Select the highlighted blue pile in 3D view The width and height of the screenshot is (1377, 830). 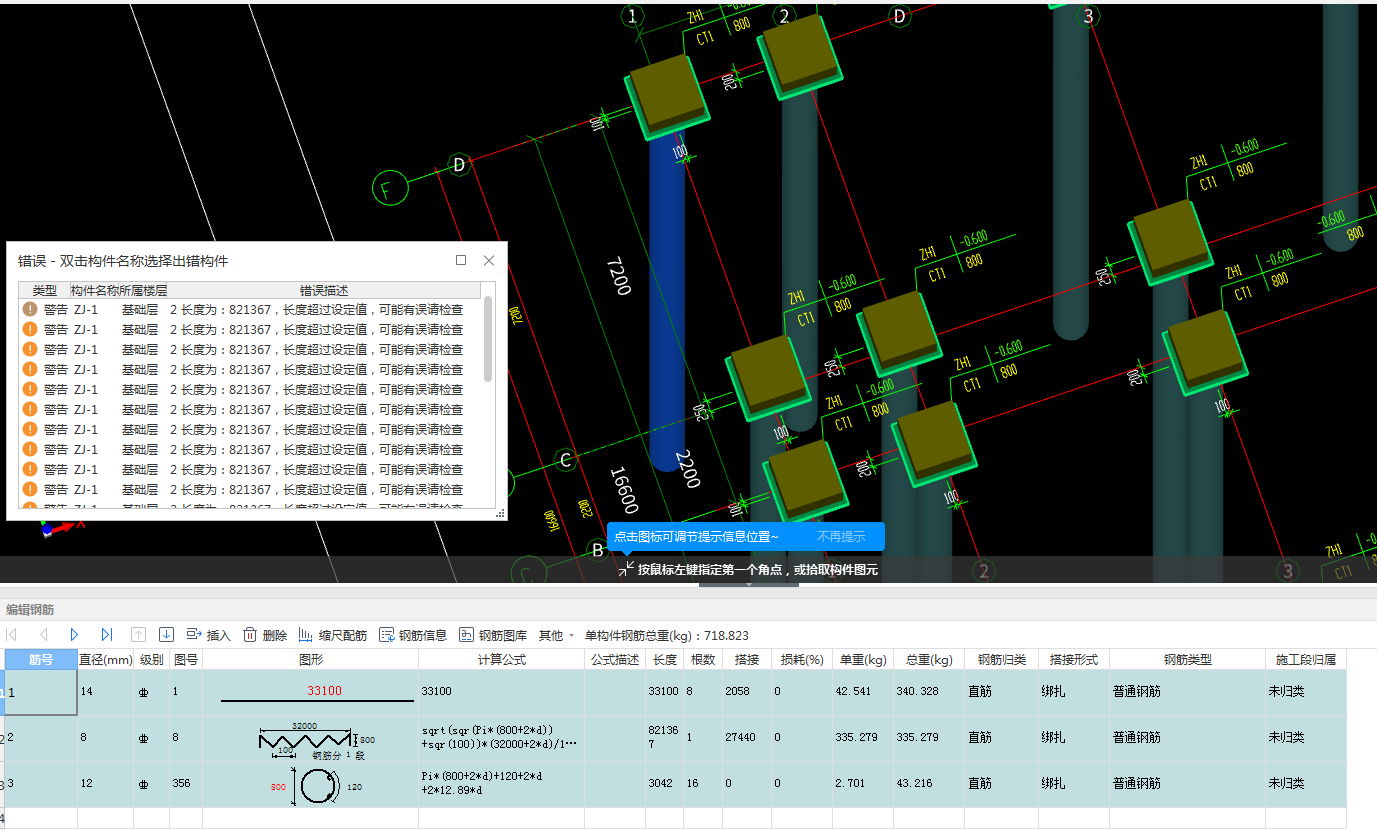coord(667,300)
